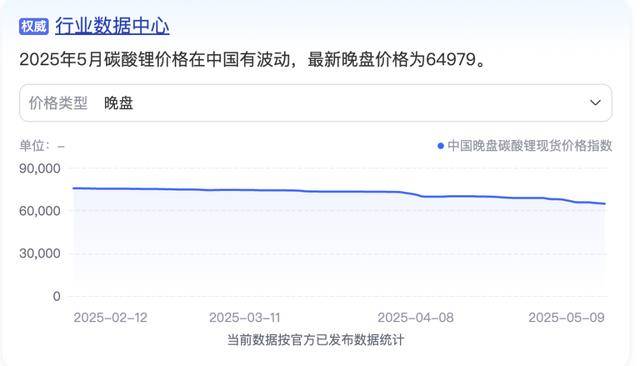Viewport: 640px width, 366px height.
Task: Expand the 价格类型 dropdown chevron
Action: point(596,102)
